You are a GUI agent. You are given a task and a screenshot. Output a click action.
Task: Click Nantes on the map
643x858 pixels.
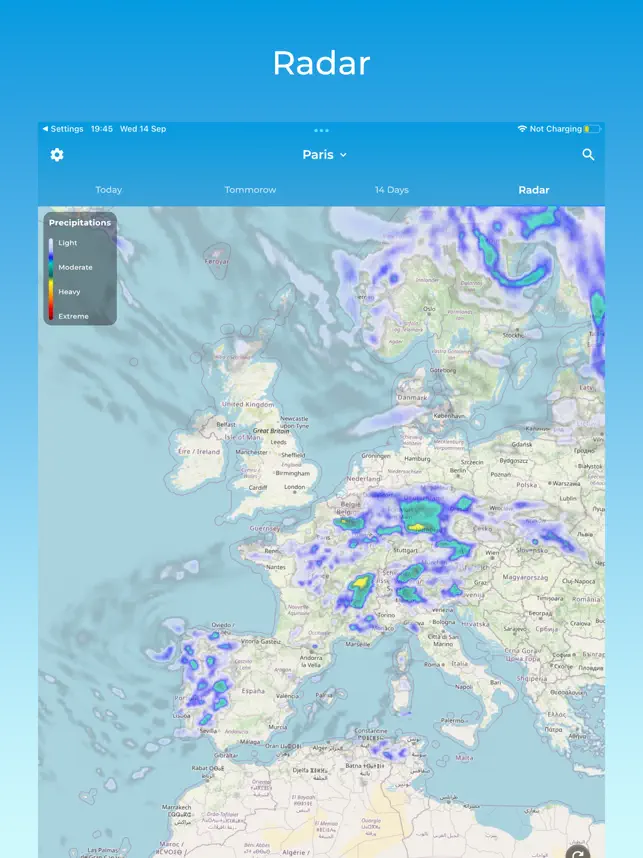pyautogui.click(x=276, y=567)
